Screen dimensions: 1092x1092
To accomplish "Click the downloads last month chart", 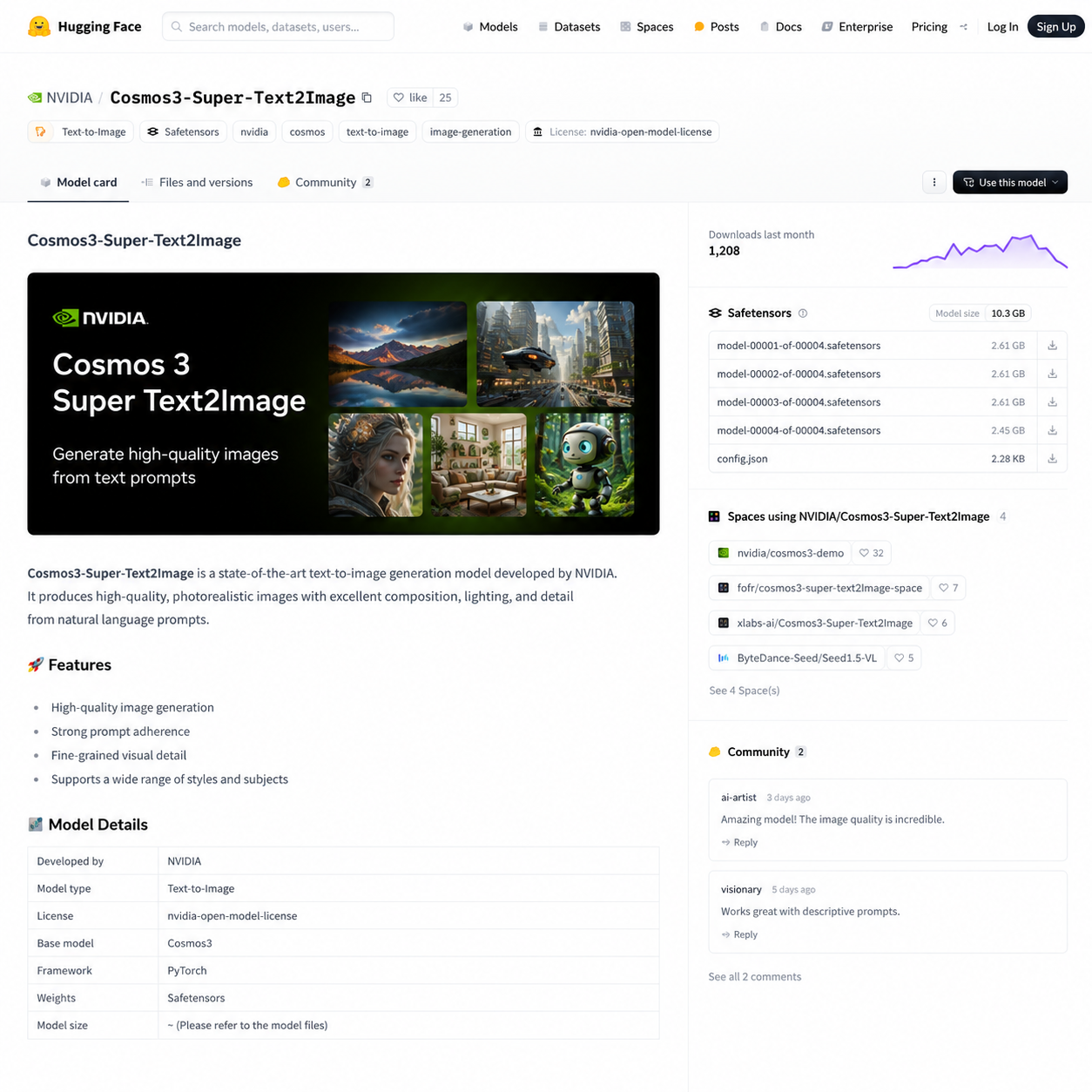I will 981,251.
